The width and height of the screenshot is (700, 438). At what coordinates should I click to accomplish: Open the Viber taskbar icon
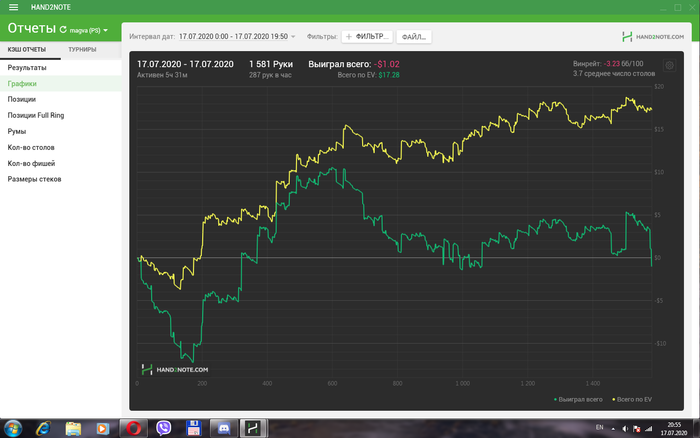tap(163, 429)
